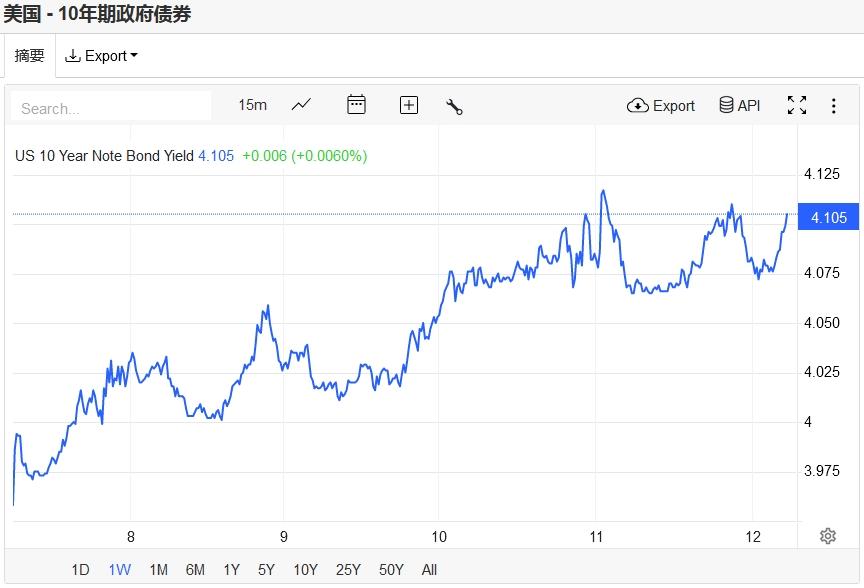Show All historical data range
864x588 pixels.
(429, 570)
